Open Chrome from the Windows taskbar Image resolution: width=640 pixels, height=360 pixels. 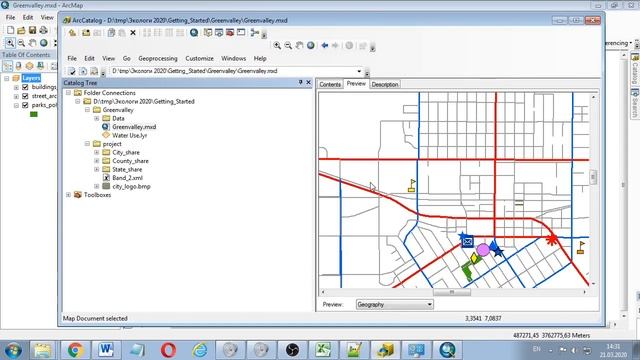click(x=76, y=350)
